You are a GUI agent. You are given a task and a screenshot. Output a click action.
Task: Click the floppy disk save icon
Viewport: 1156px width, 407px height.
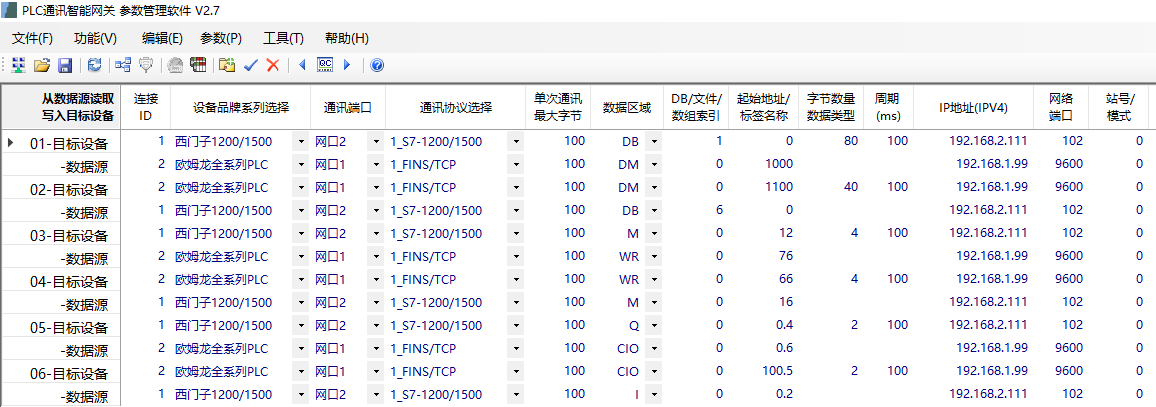pos(64,65)
